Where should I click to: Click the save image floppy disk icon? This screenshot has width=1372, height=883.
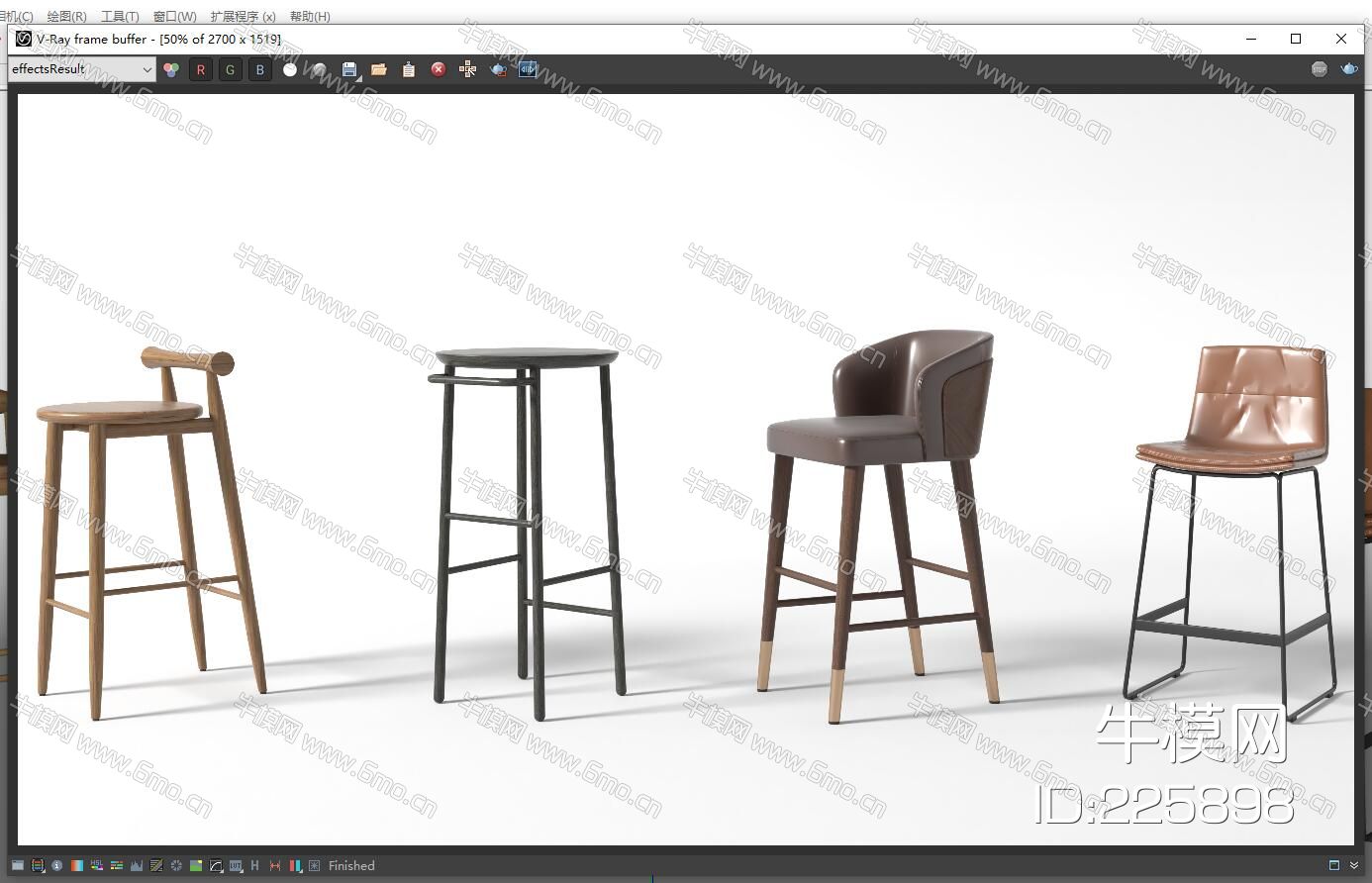click(349, 69)
